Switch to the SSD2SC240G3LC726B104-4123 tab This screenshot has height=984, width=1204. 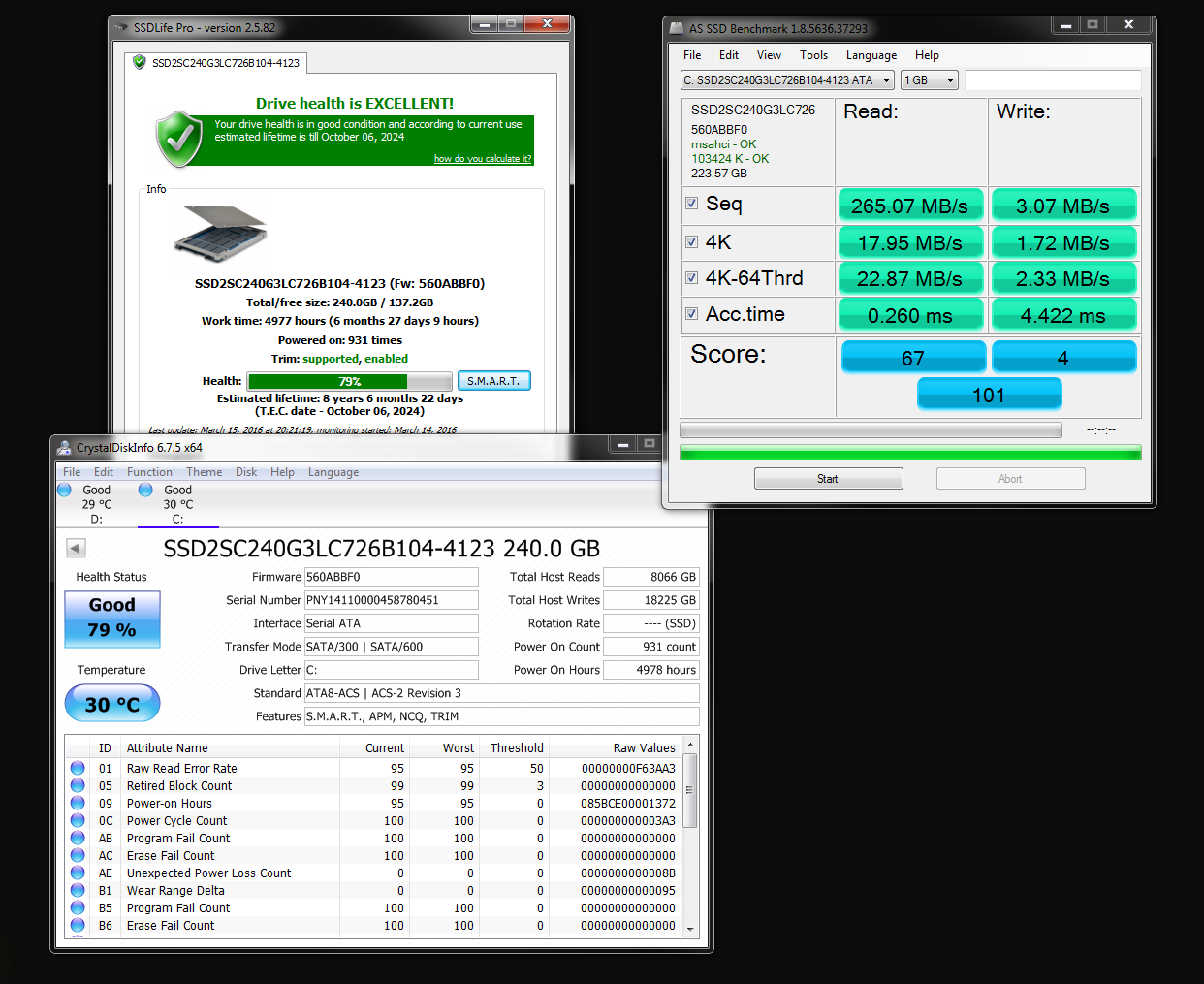[x=217, y=61]
